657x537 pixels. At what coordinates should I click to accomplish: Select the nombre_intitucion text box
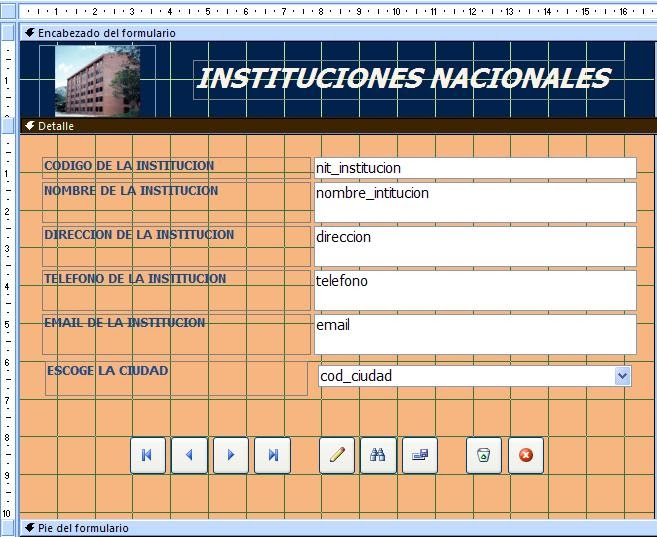coord(475,202)
